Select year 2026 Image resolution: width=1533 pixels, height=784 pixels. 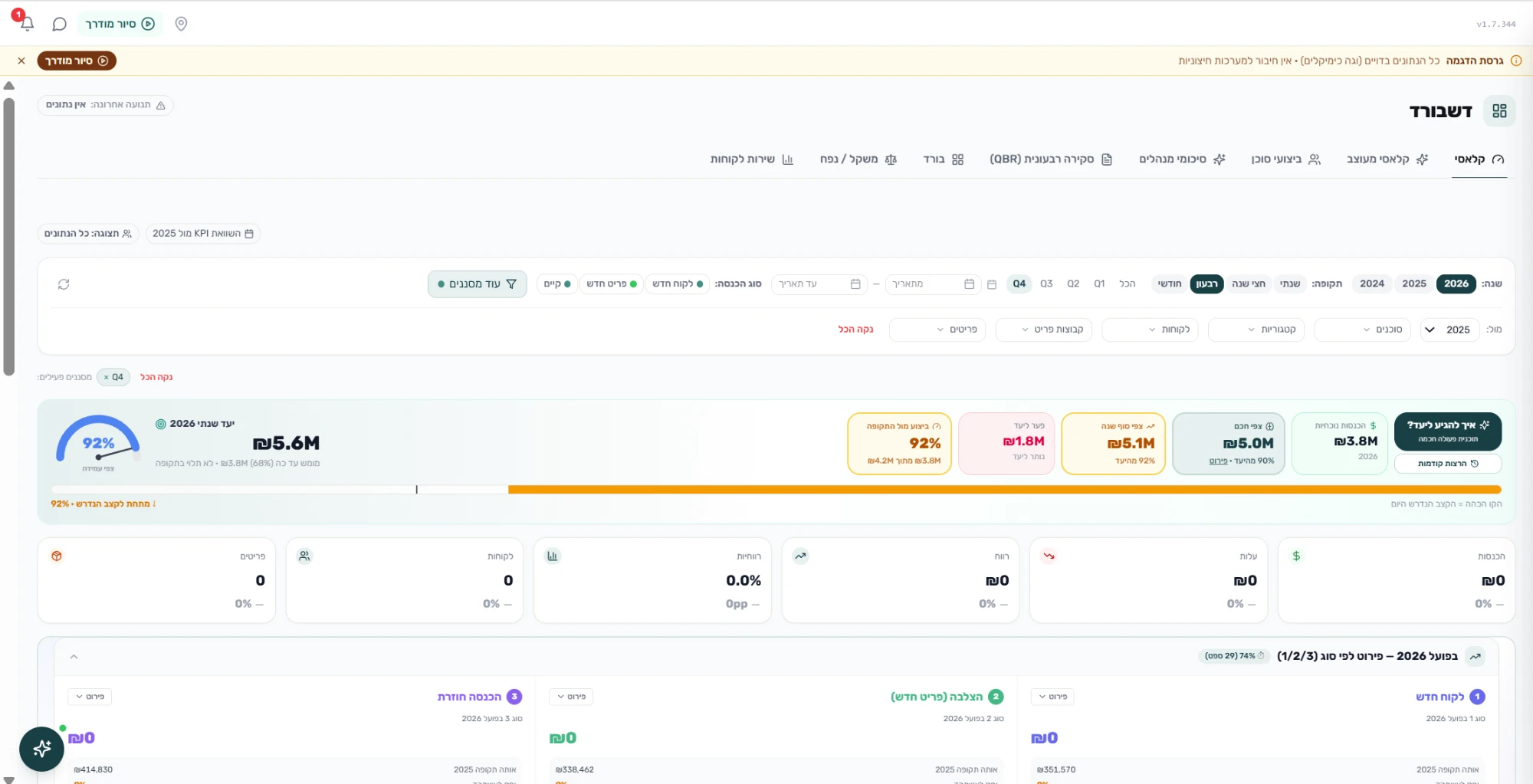pos(1456,284)
